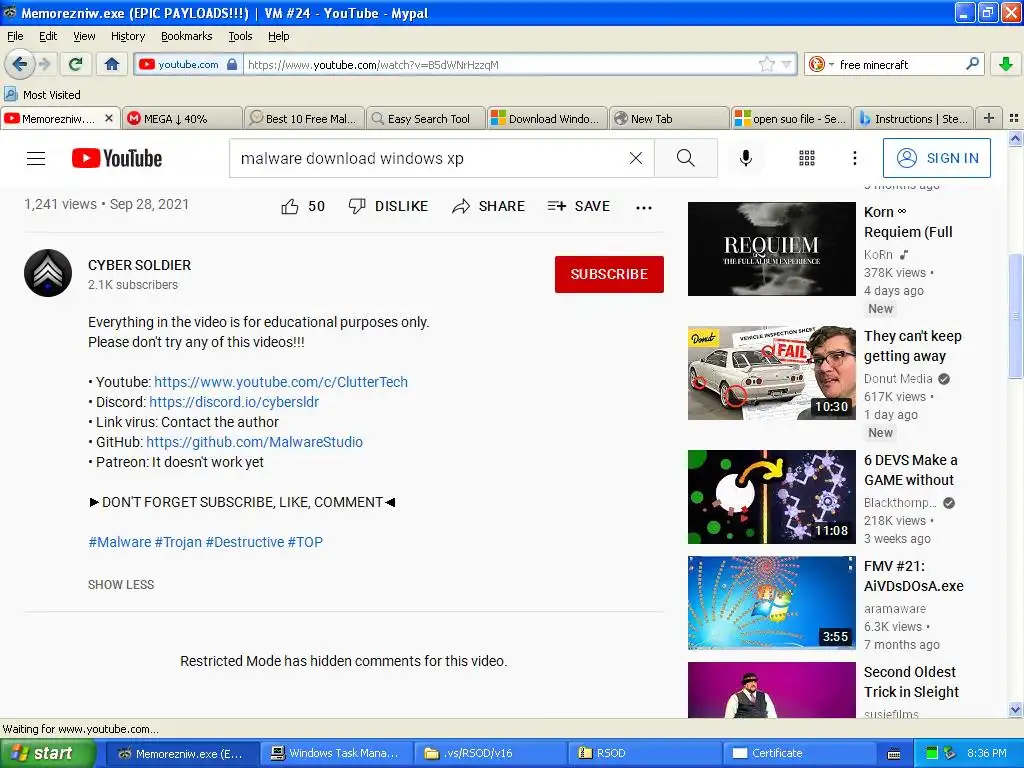Open the 6 DEVS Make a GAME thumbnail

[771, 497]
